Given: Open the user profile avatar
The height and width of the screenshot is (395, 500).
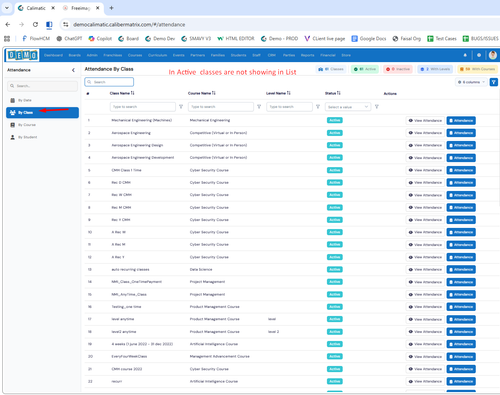Looking at the screenshot, I should (493, 55).
